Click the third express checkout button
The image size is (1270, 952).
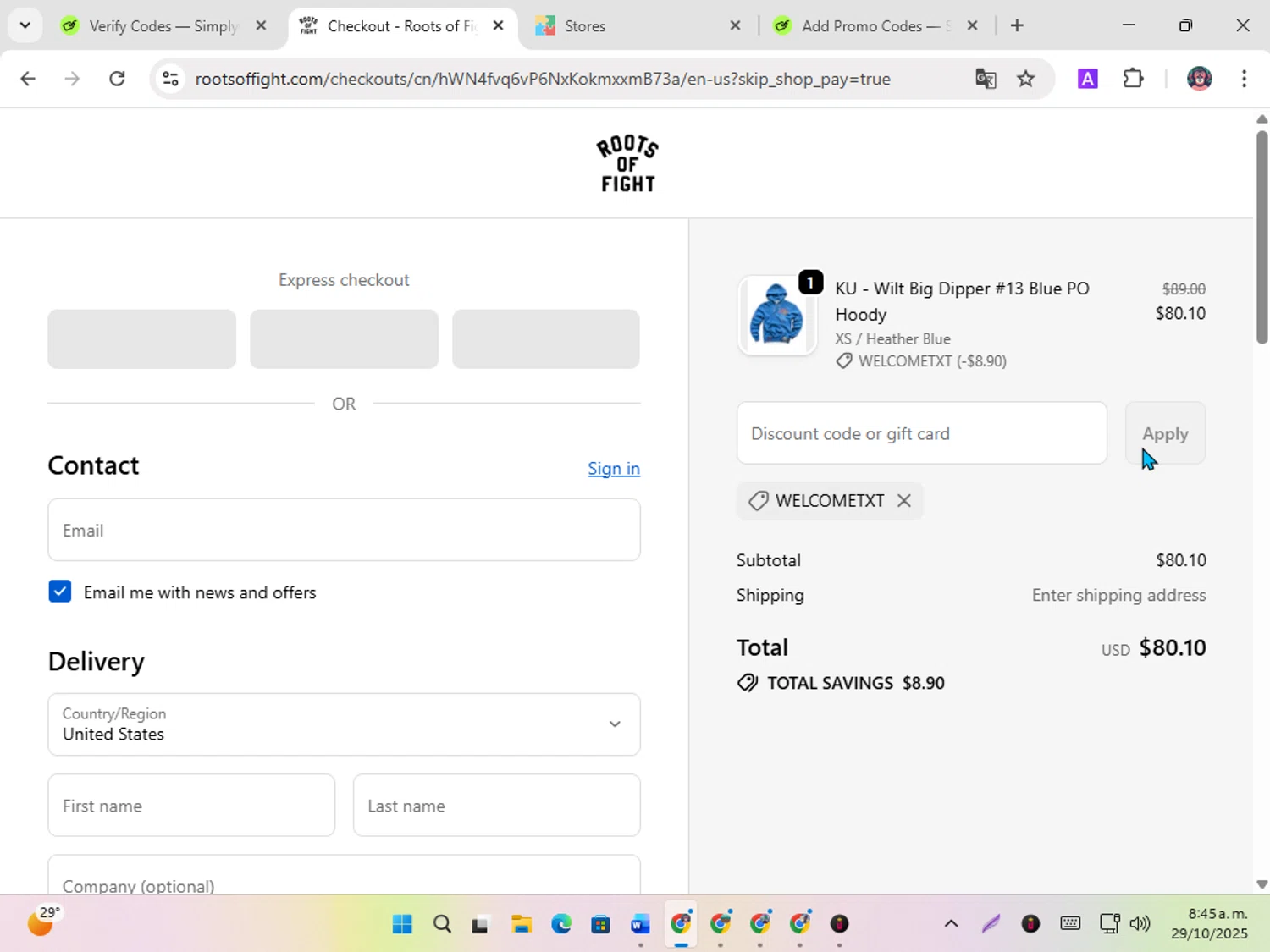pyautogui.click(x=546, y=338)
